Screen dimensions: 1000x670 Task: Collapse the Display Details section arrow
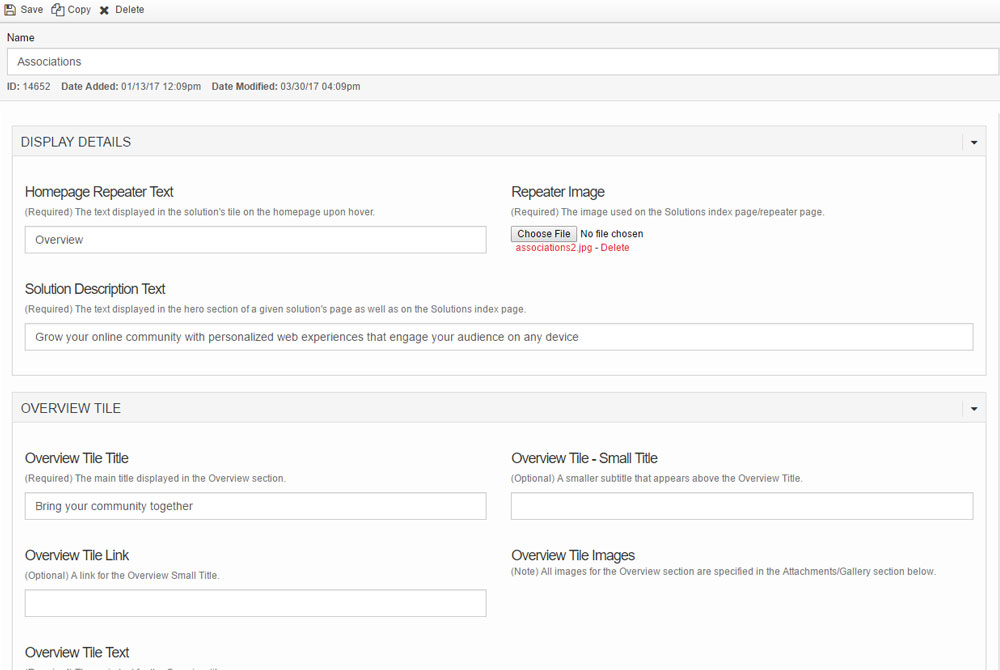973,142
